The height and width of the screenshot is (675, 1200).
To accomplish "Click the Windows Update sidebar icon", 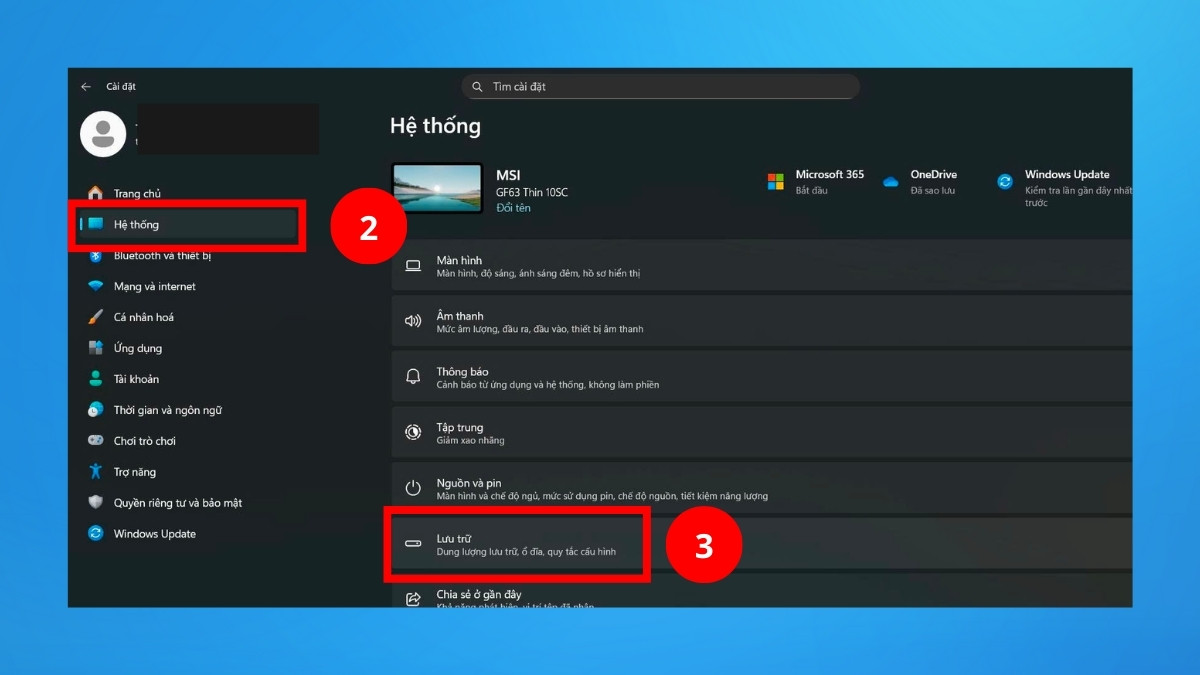I will (95, 534).
